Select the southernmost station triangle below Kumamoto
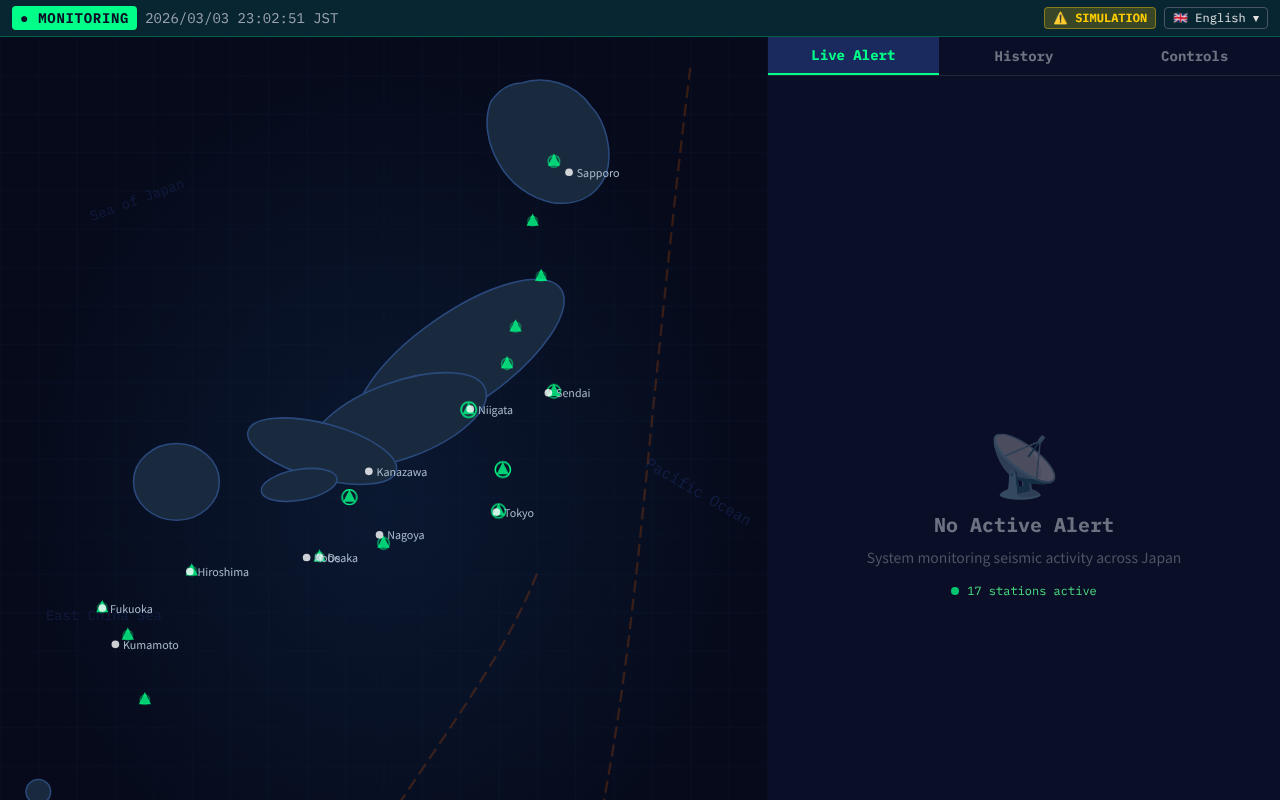 (x=145, y=699)
